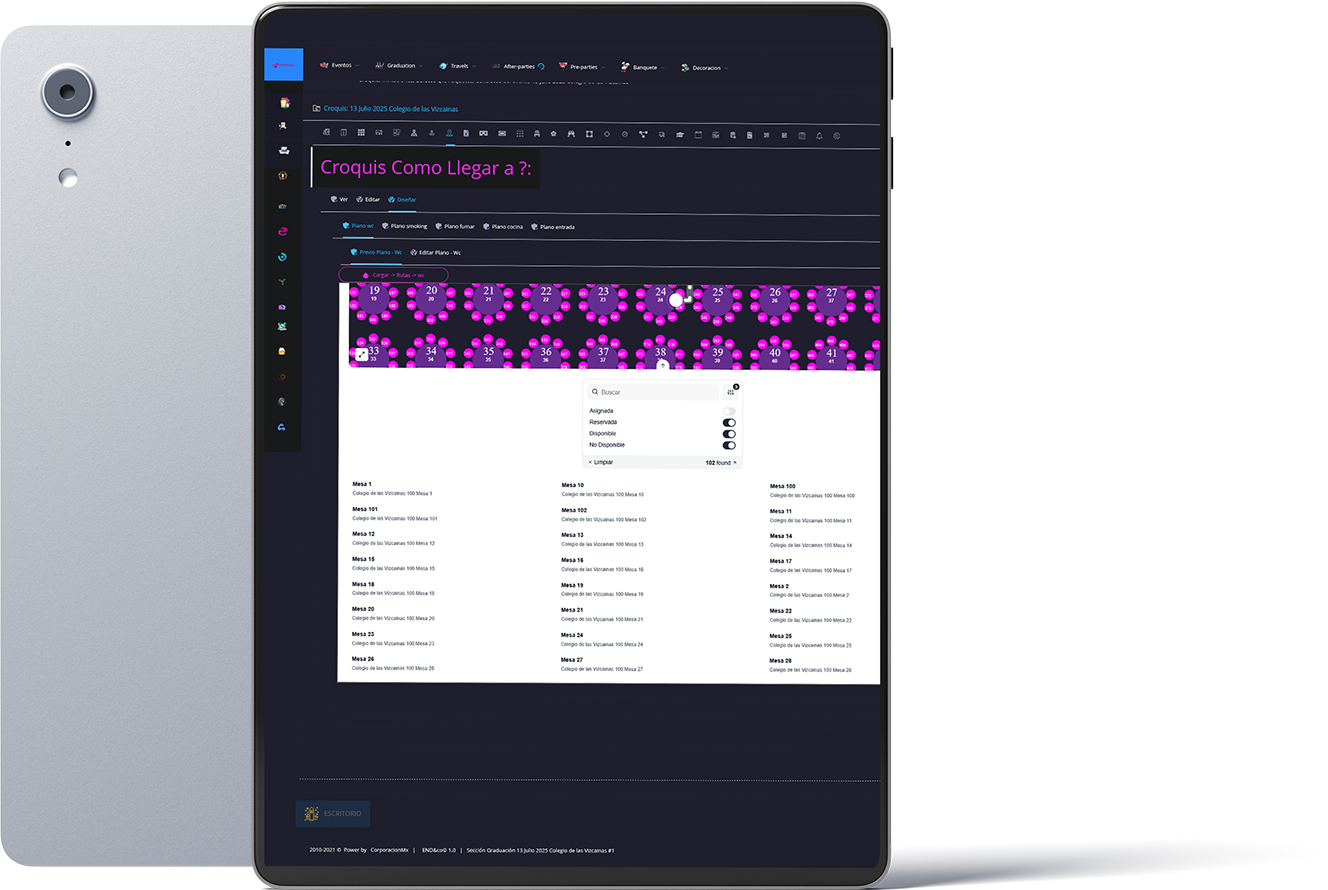The height and width of the screenshot is (890, 1328).
Task: Click the fullscreen expand icon on the floor plan
Action: pyautogui.click(x=361, y=354)
